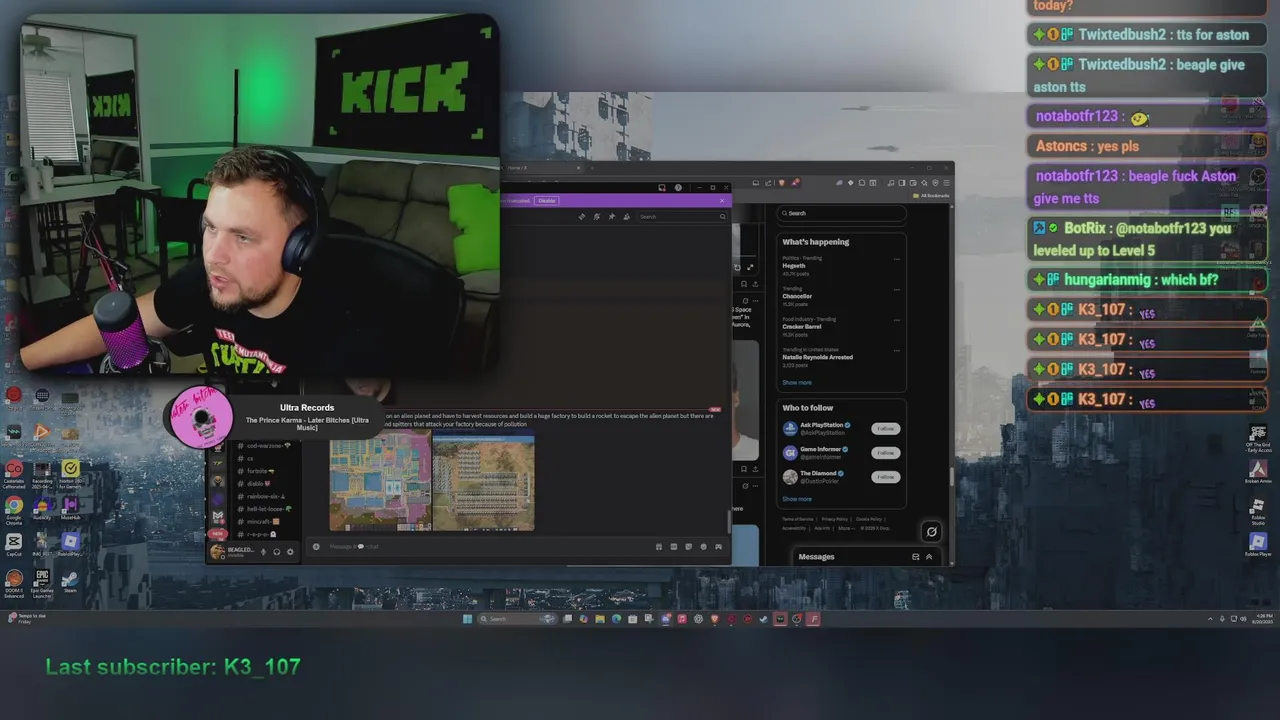Open the sticker picker in Discord
This screenshot has height=720, width=1280.
(x=688, y=546)
